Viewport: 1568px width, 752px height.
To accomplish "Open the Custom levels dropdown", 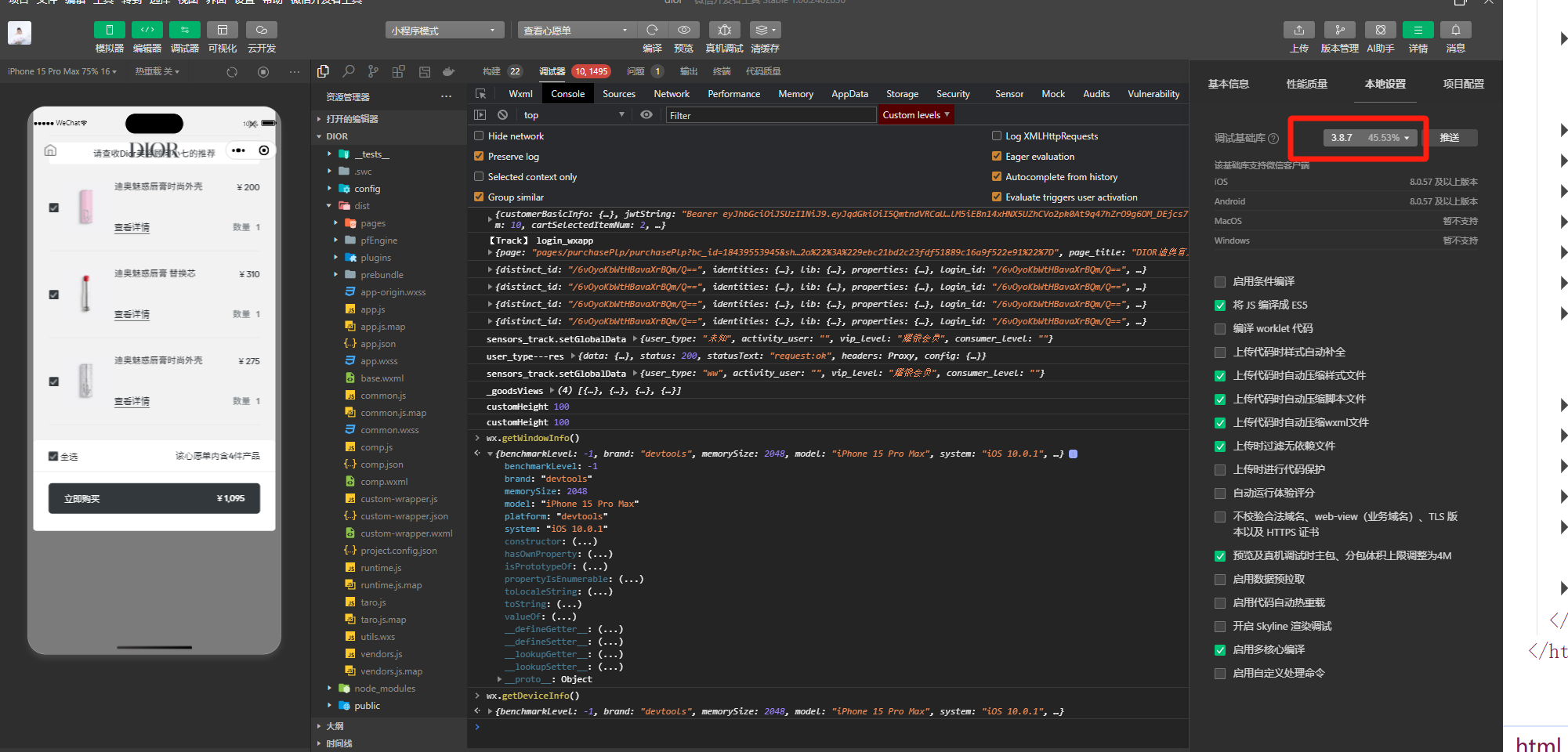I will (916, 115).
